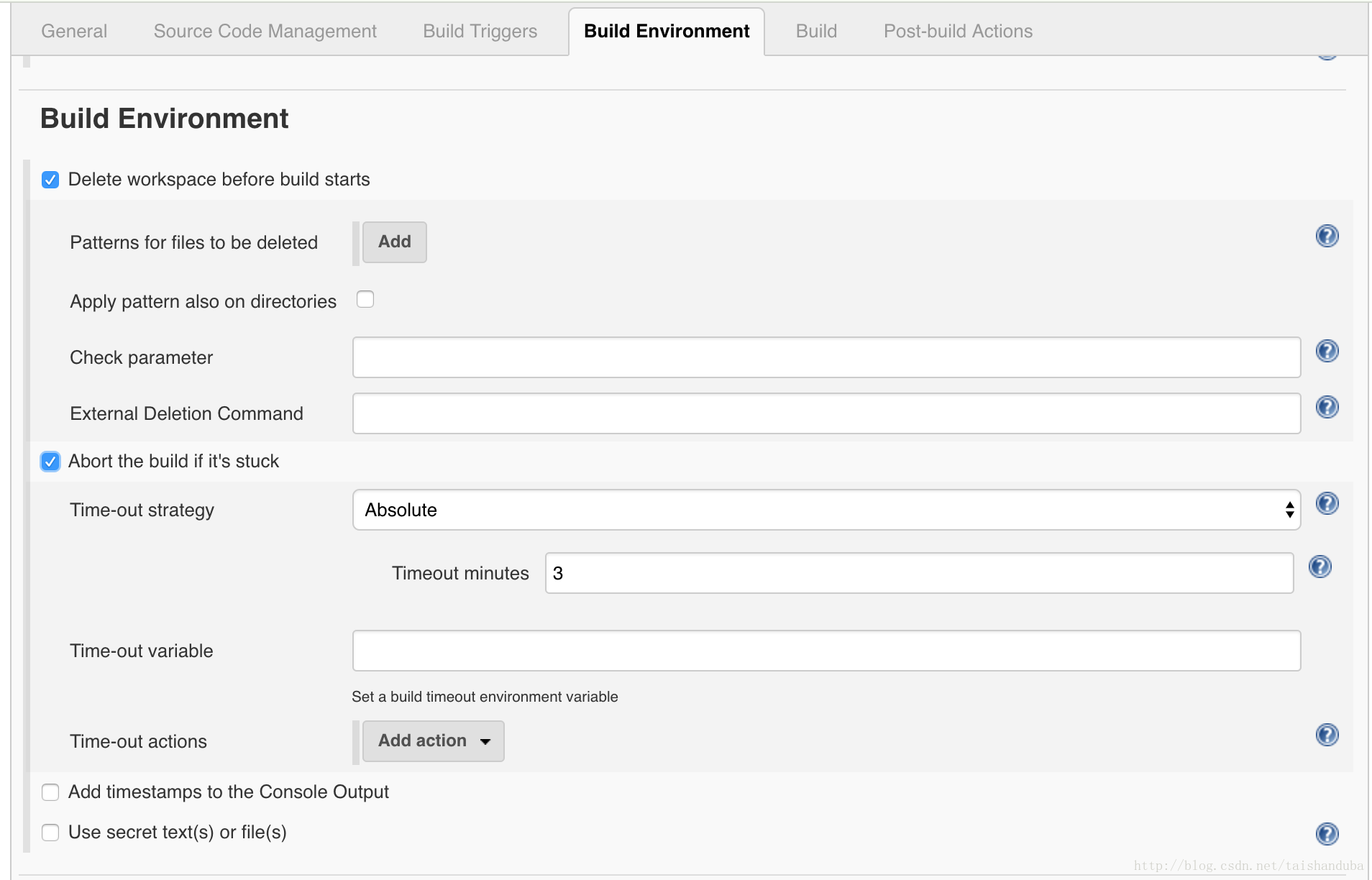Switch to the General tab

[74, 31]
